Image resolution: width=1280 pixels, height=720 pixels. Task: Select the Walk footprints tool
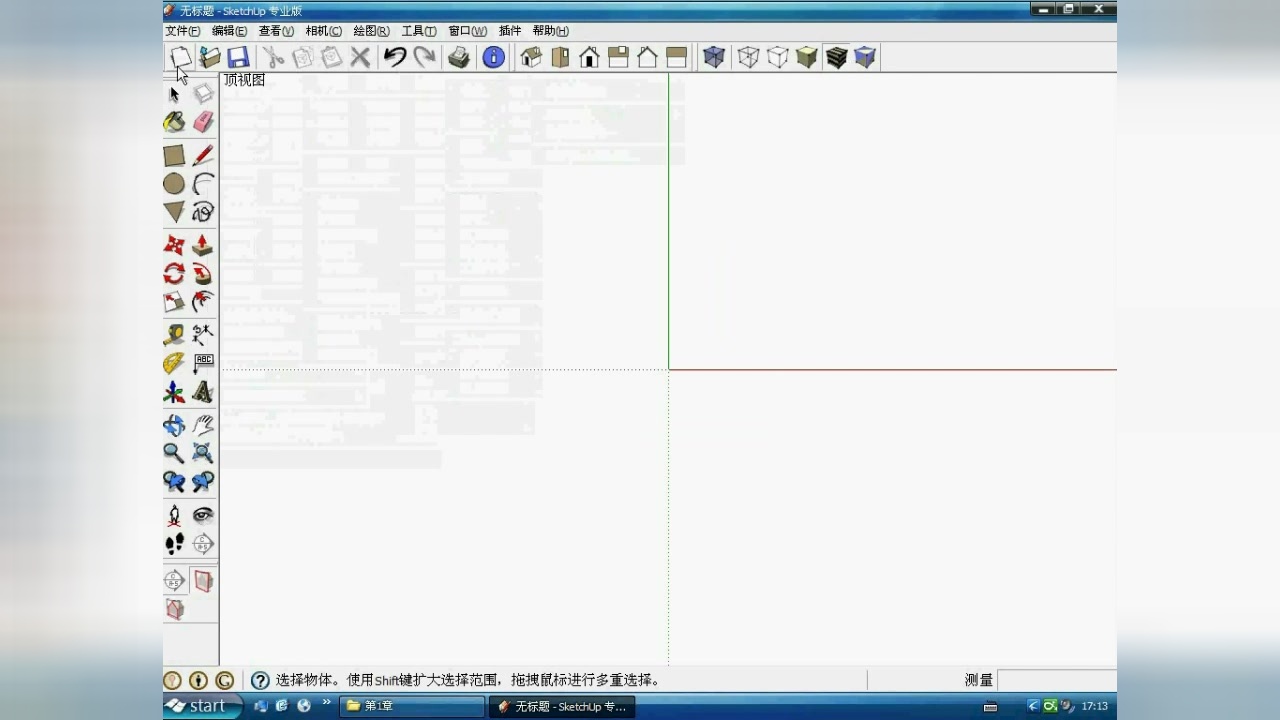(174, 543)
